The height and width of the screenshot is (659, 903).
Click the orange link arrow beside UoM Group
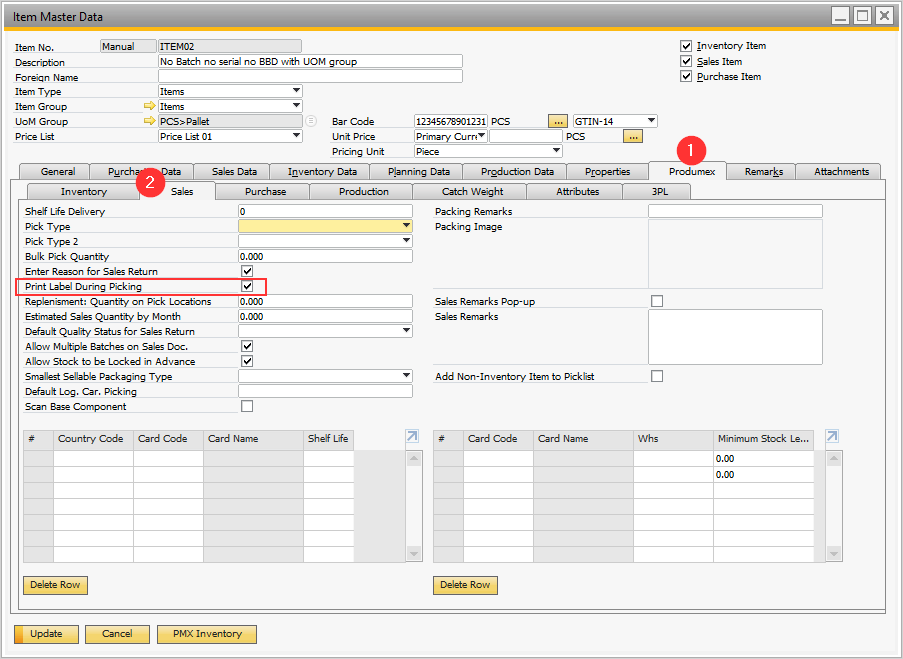click(150, 121)
